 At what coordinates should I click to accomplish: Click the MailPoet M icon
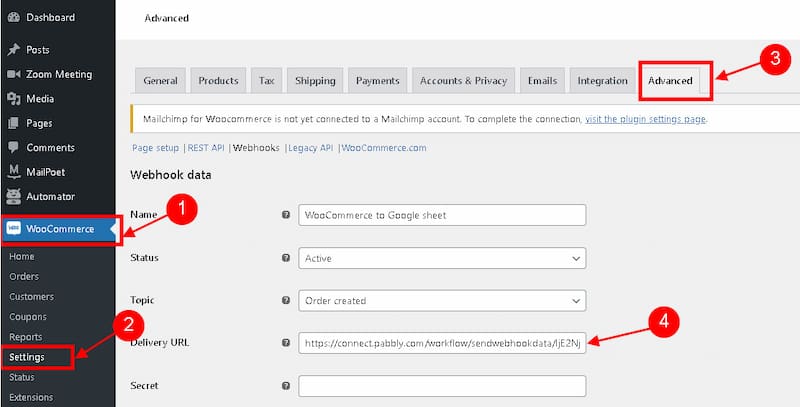14,172
